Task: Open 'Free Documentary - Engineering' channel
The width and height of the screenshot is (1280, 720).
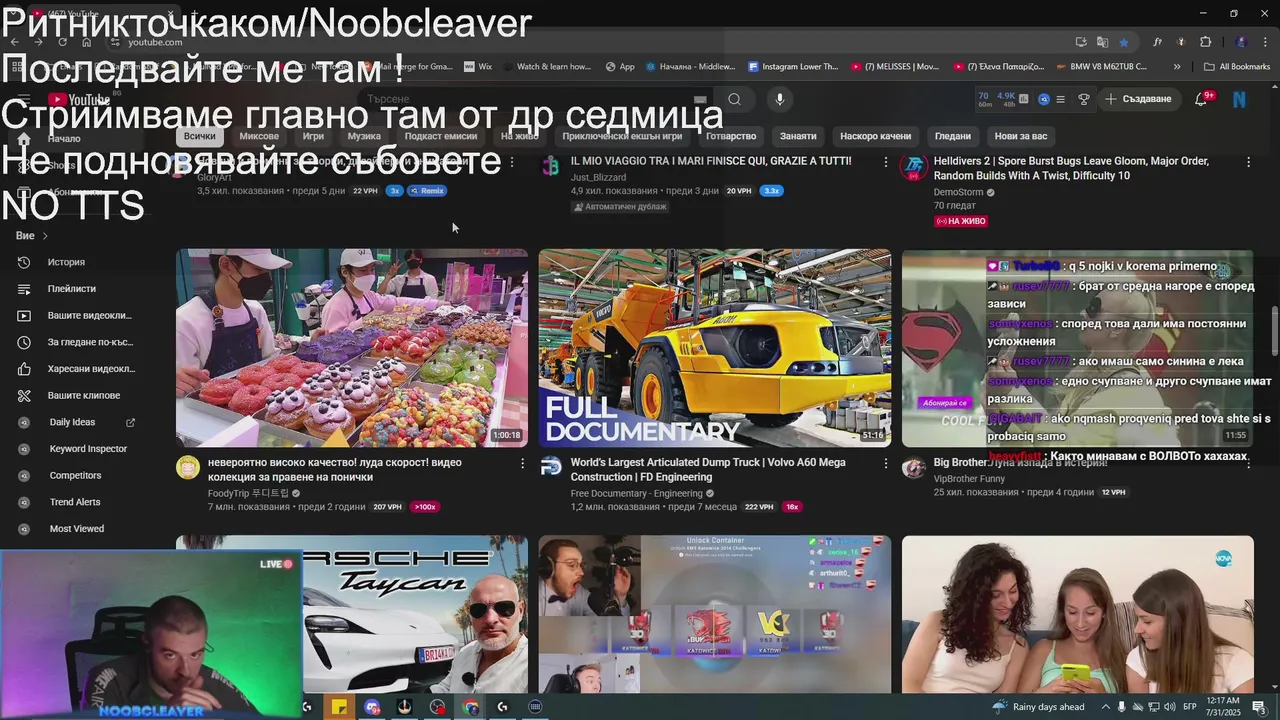Action: tap(636, 493)
